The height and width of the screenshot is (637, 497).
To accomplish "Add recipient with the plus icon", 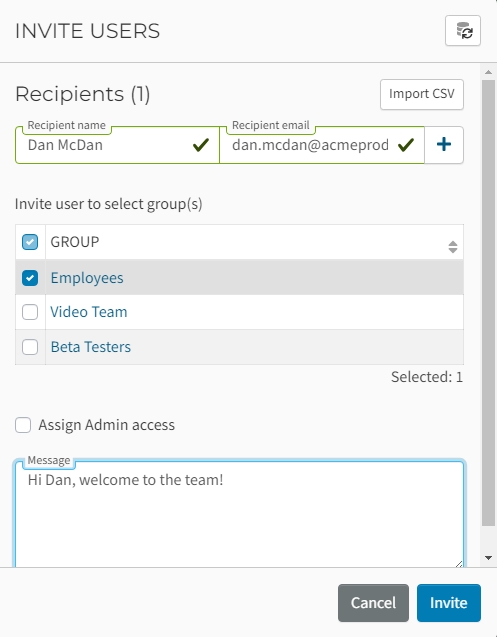I will [x=444, y=145].
